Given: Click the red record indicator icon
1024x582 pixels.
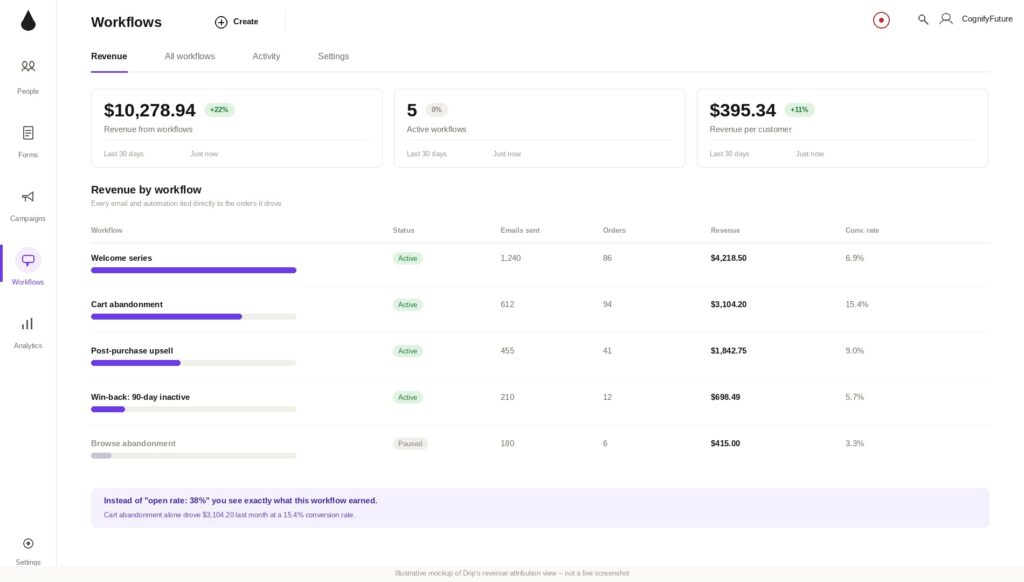Looking at the screenshot, I should 881,20.
